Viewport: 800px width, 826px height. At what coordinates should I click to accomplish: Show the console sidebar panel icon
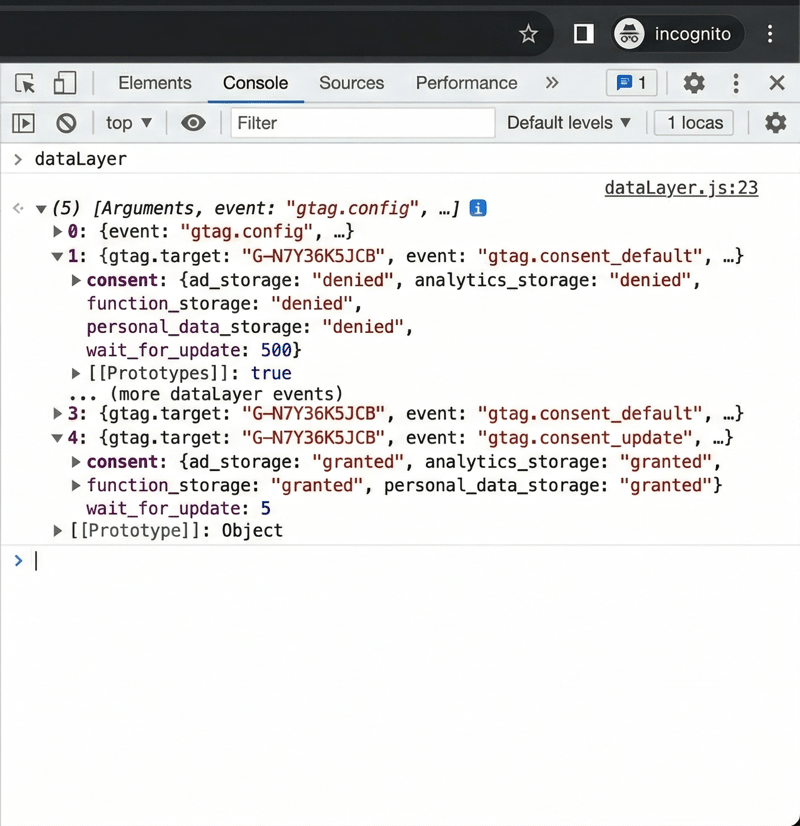[23, 123]
